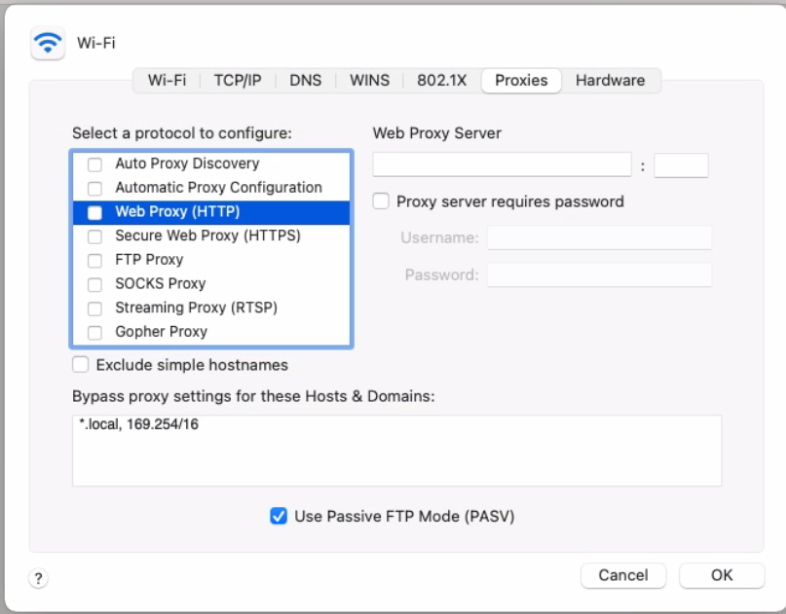The image size is (786, 614).
Task: Enable Streaming Proxy (RTSP)
Action: (95, 309)
